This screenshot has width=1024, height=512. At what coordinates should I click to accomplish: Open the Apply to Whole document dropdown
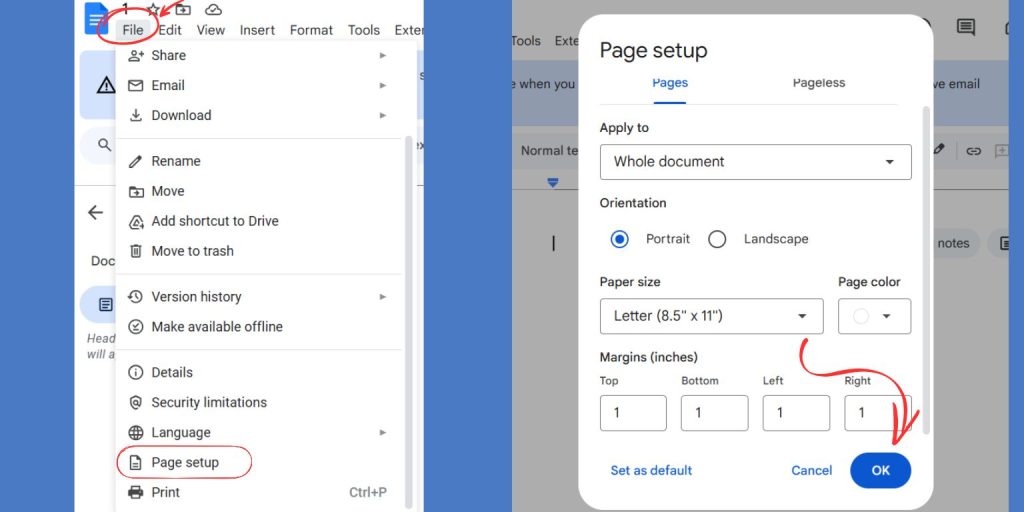[756, 162]
